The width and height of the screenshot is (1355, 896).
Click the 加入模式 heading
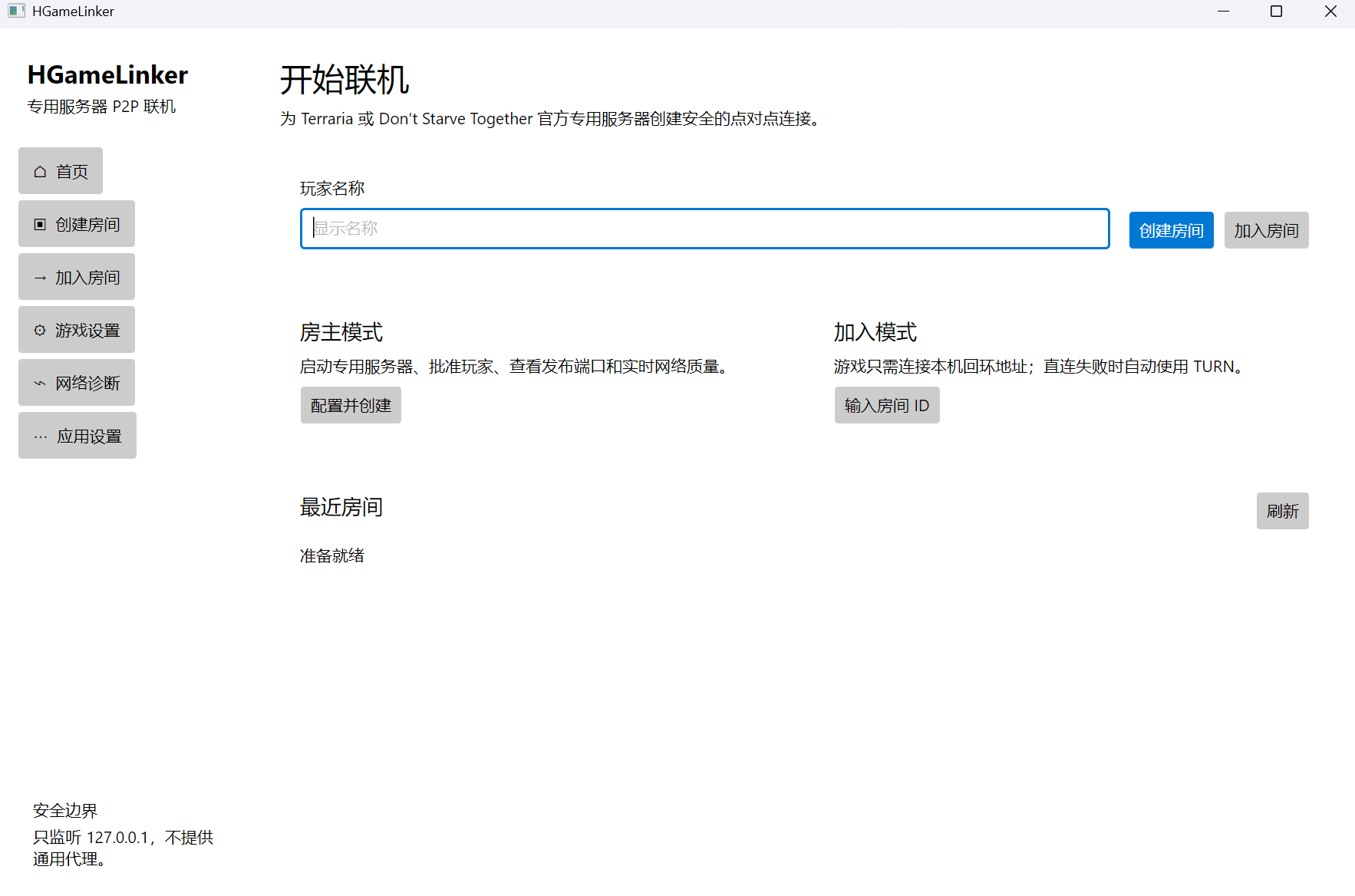pyautogui.click(x=875, y=332)
